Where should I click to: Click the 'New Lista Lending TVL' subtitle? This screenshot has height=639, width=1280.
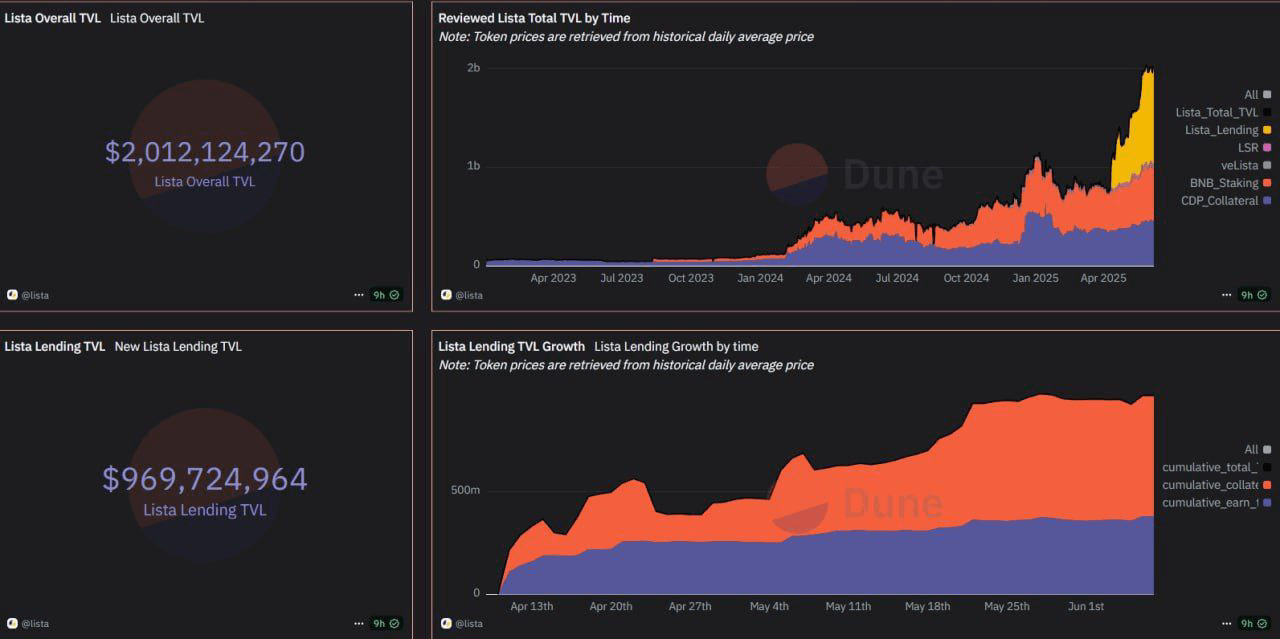coord(178,346)
